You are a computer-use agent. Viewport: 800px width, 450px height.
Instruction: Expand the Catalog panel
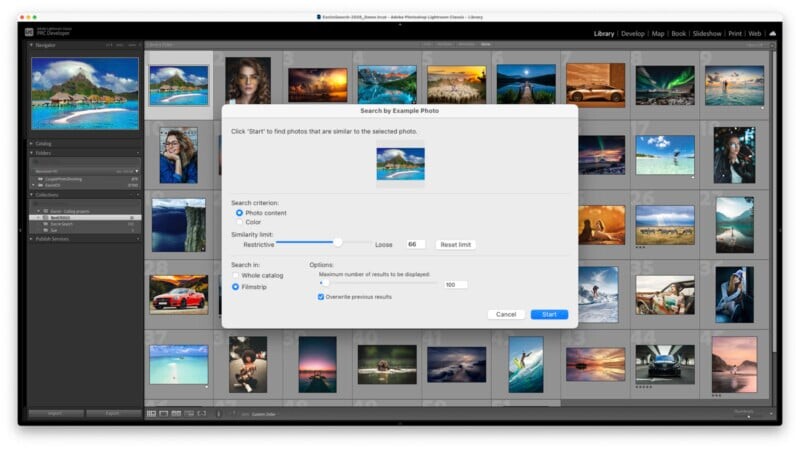click(x=44, y=143)
